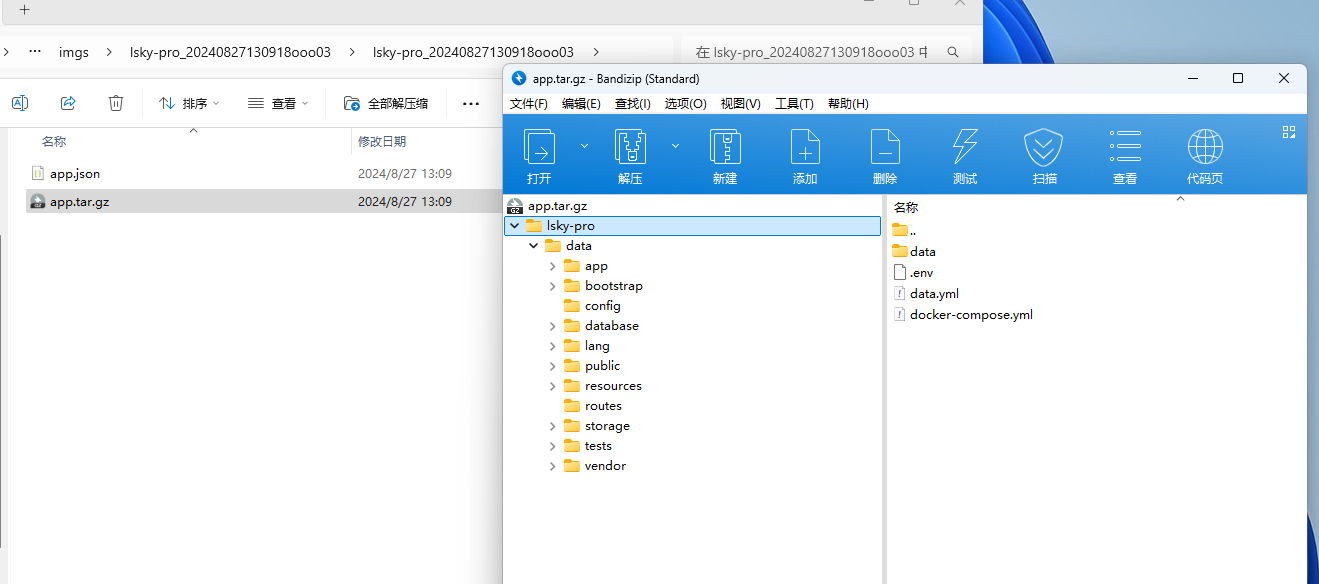Select the data folder in right list
Screen dimensions: 1319x584
[x=913, y=251]
